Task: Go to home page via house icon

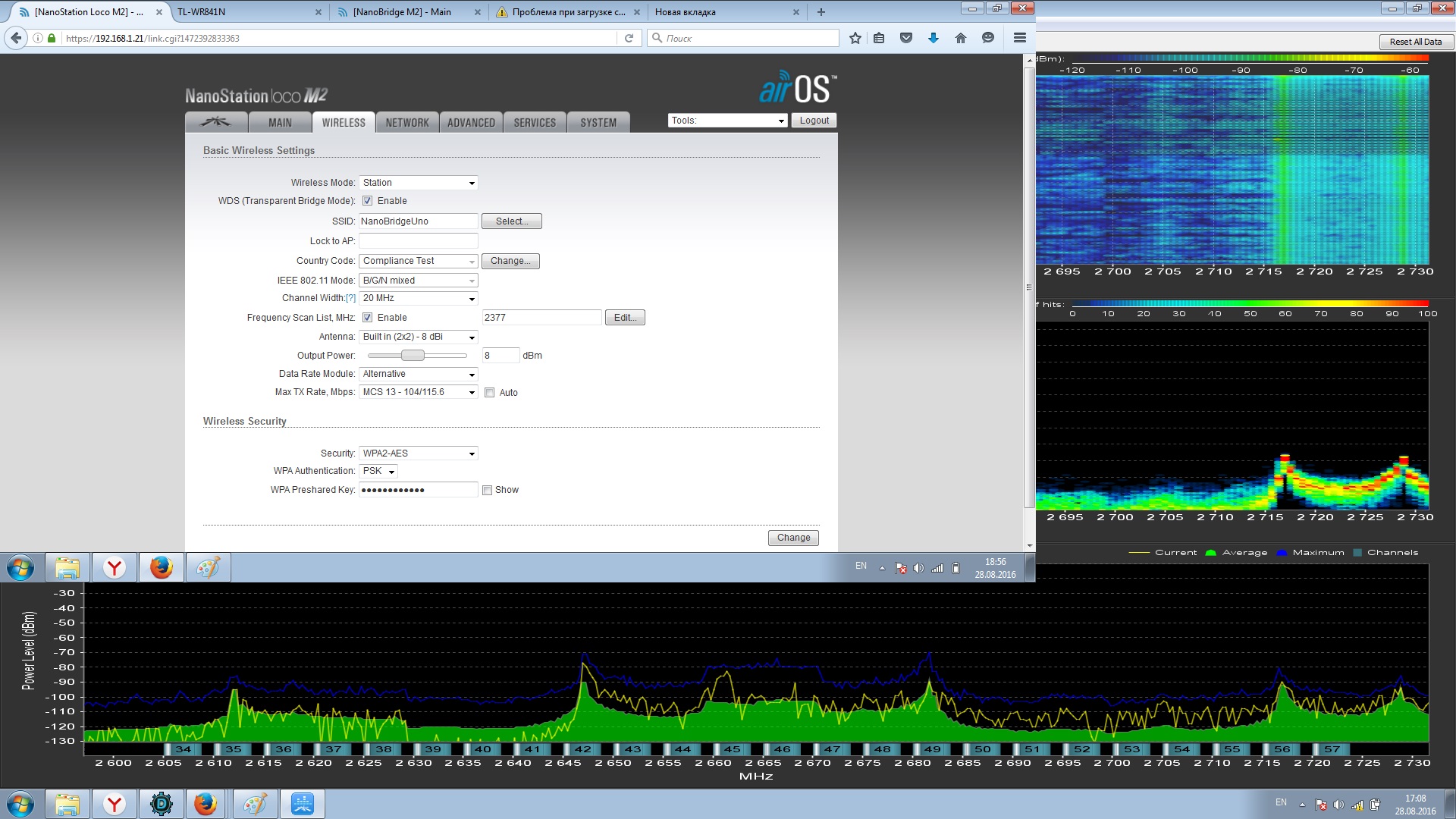Action: (961, 38)
